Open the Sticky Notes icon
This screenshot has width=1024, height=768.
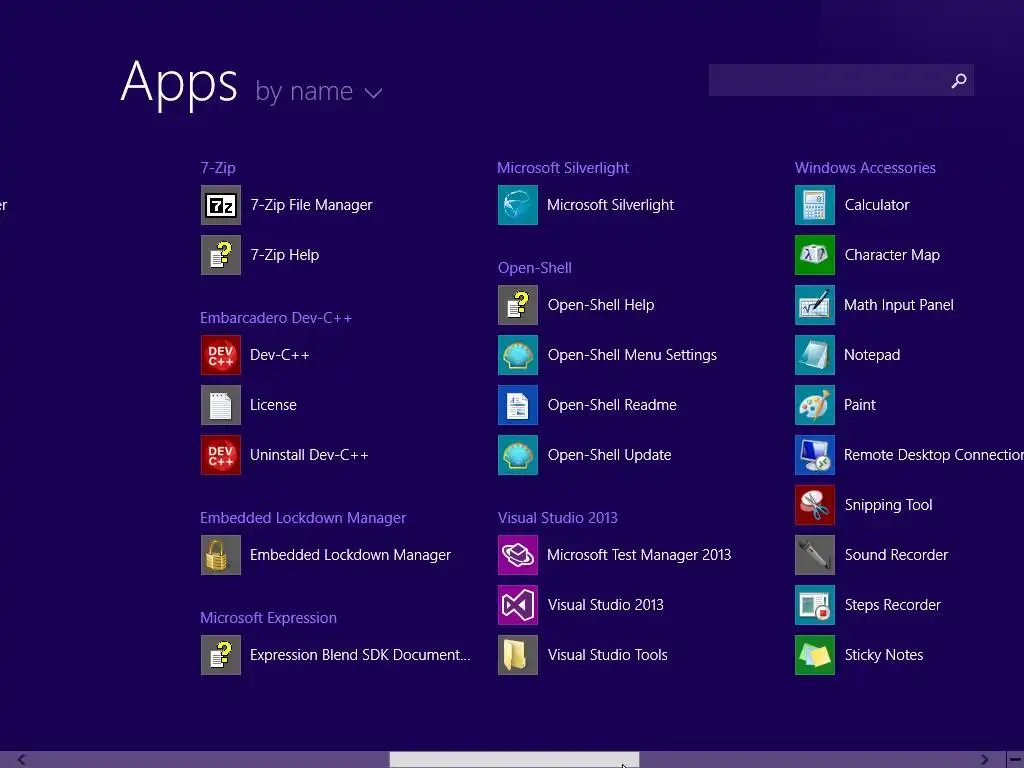click(815, 654)
